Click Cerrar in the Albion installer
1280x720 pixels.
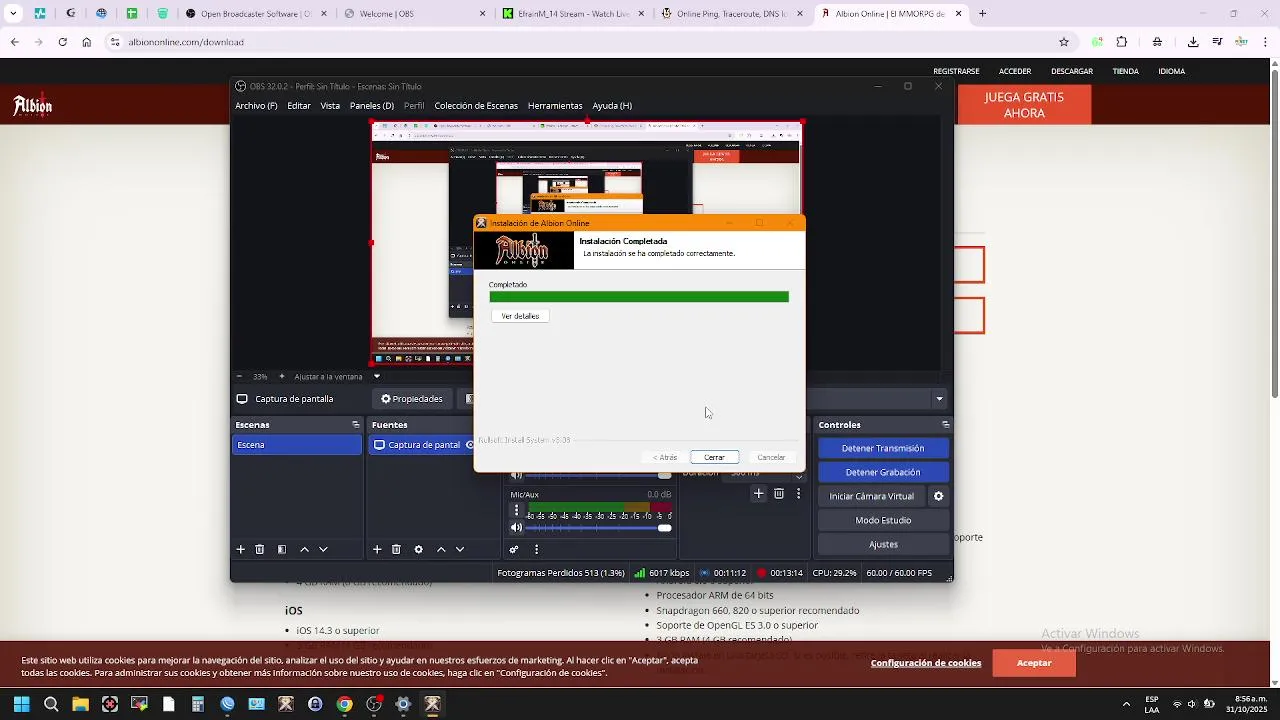click(714, 457)
